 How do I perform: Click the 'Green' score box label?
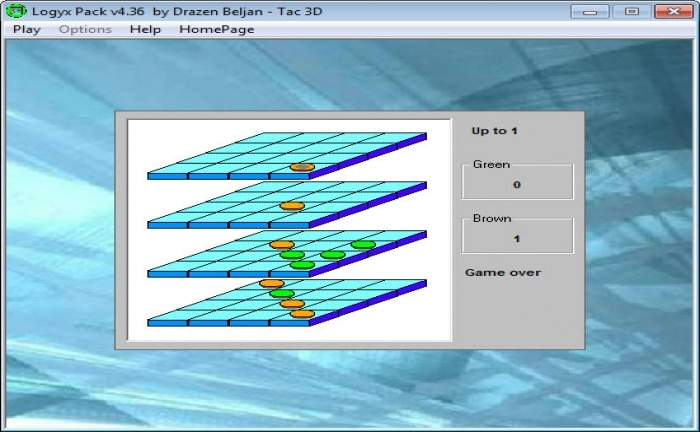coord(491,165)
